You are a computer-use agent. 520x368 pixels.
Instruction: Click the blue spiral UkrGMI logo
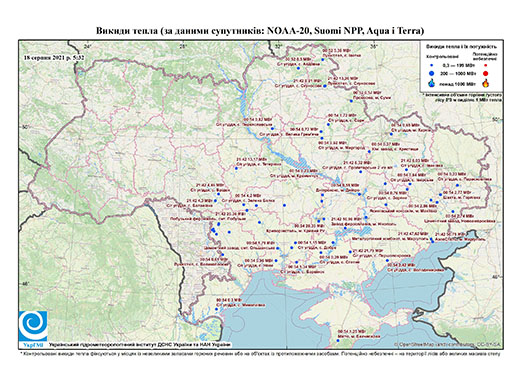tap(33, 326)
